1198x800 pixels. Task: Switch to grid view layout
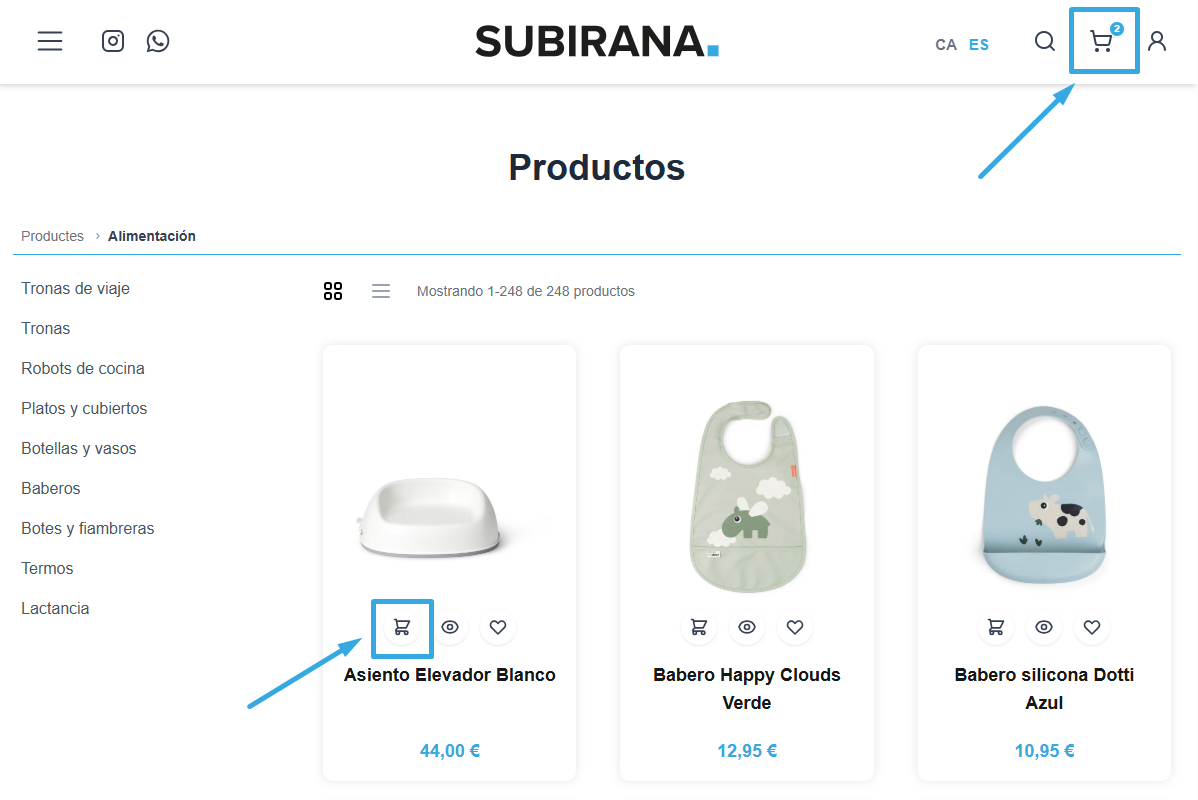coord(333,291)
